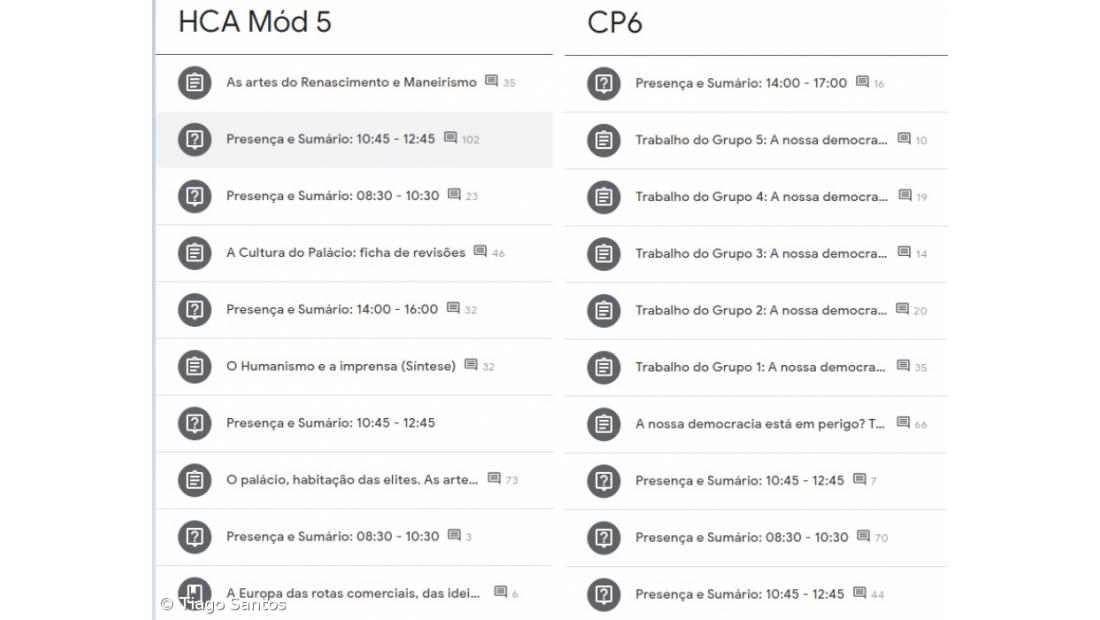Image resolution: width=1100 pixels, height=620 pixels.
Task: Open "O palácio, habitação das elites" assignment
Action: pos(350,480)
